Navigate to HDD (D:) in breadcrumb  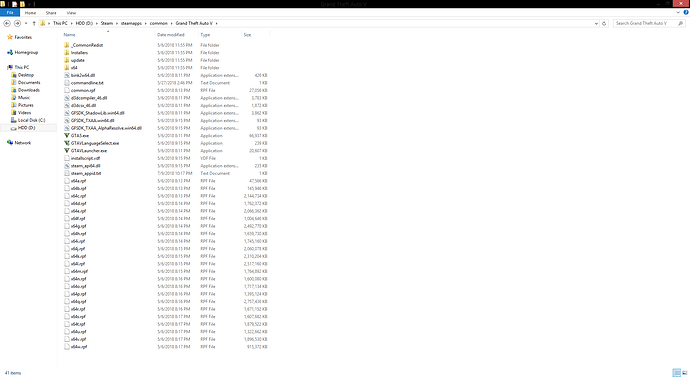pyautogui.click(x=84, y=23)
